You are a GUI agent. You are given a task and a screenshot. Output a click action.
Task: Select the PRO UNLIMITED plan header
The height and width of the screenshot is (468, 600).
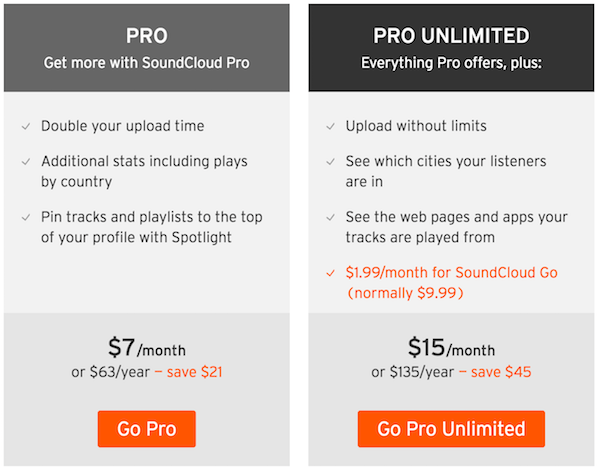(451, 48)
